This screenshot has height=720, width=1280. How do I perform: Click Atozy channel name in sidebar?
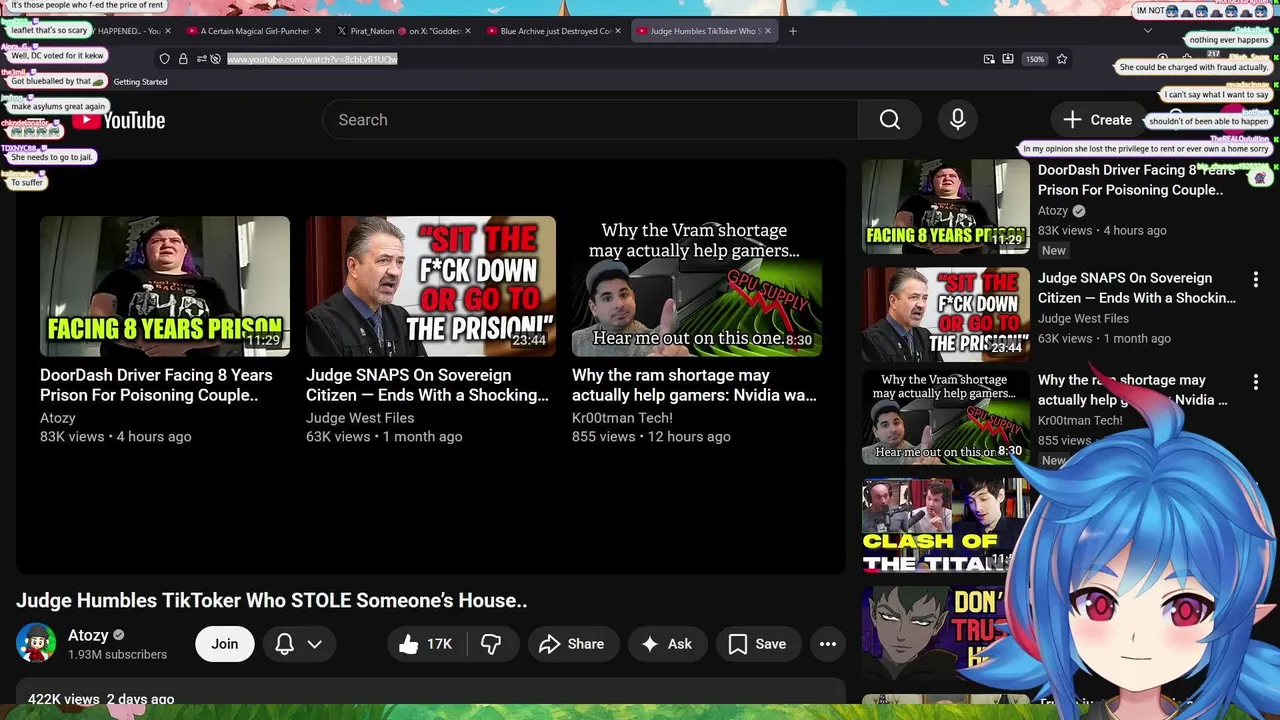point(1053,211)
